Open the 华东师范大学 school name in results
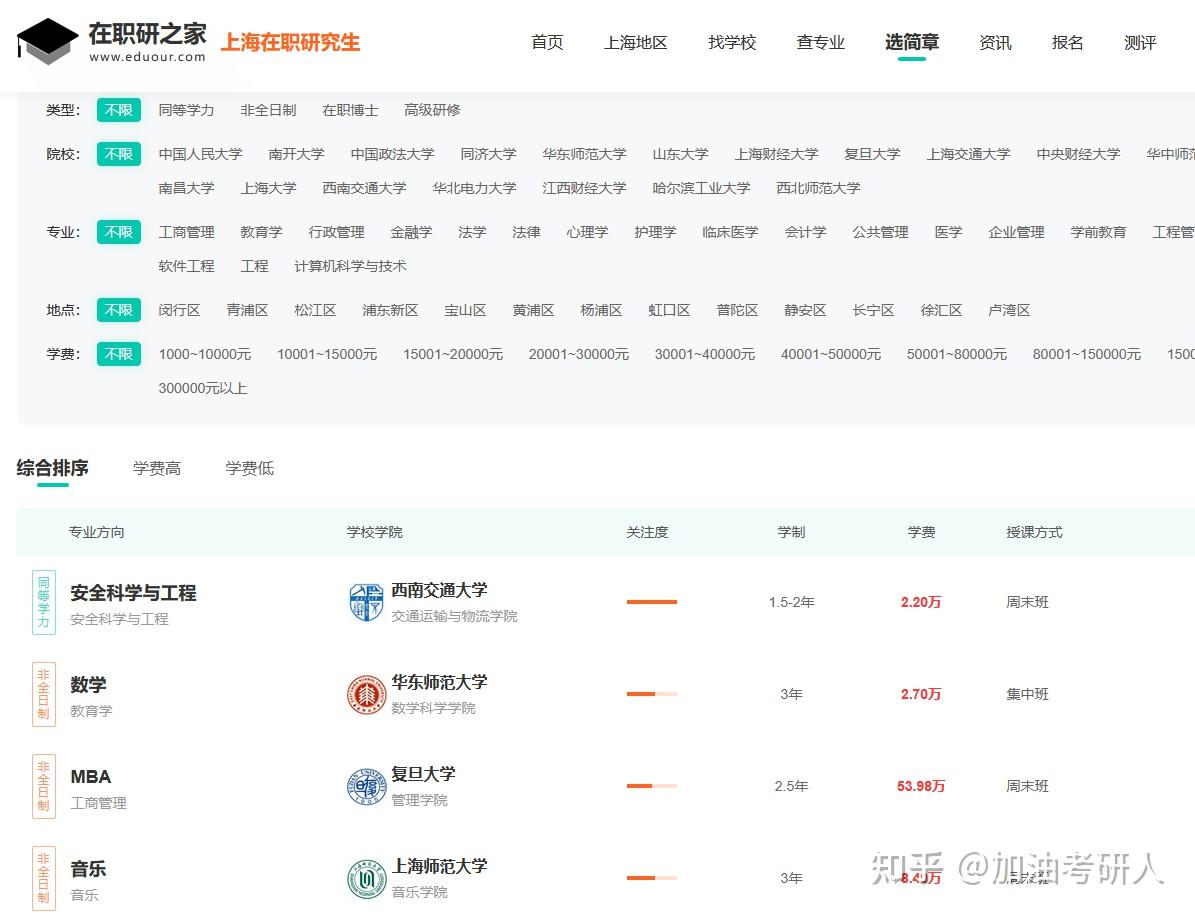 tap(439, 682)
